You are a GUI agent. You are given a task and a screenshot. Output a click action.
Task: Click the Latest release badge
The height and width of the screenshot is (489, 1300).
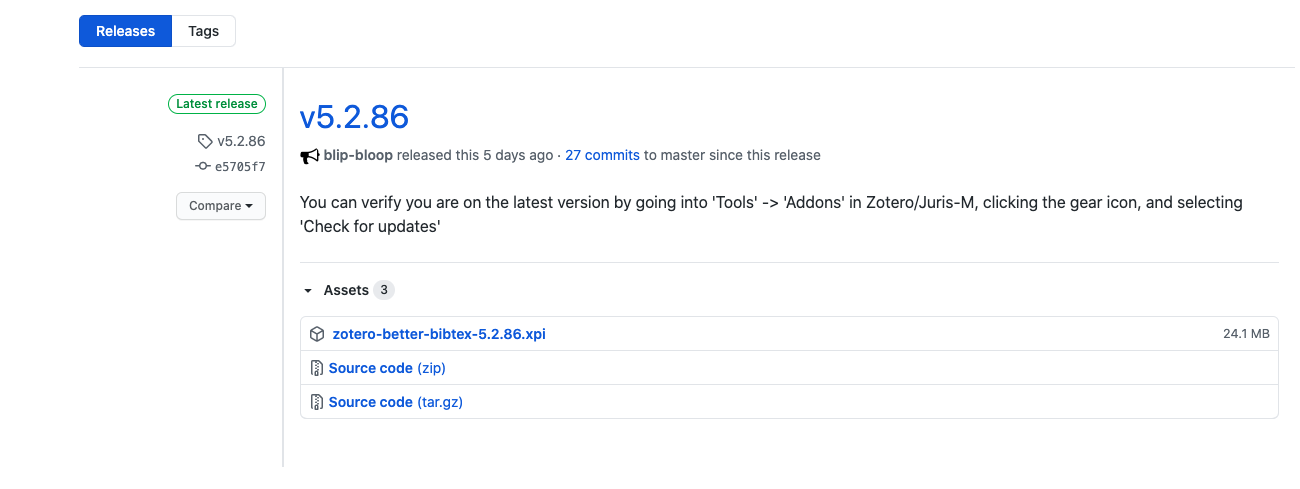click(x=216, y=104)
